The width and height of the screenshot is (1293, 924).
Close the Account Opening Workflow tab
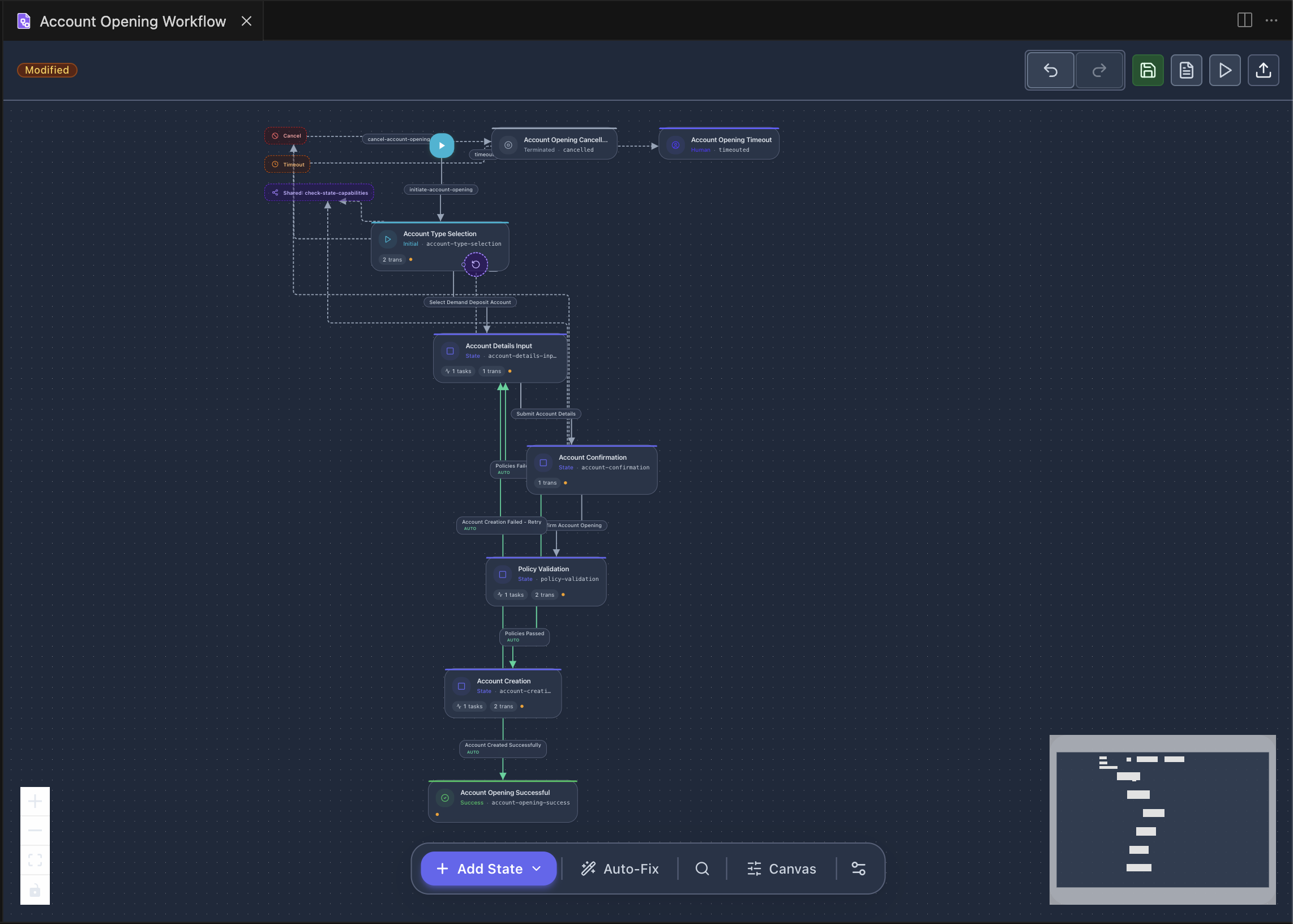(x=246, y=21)
